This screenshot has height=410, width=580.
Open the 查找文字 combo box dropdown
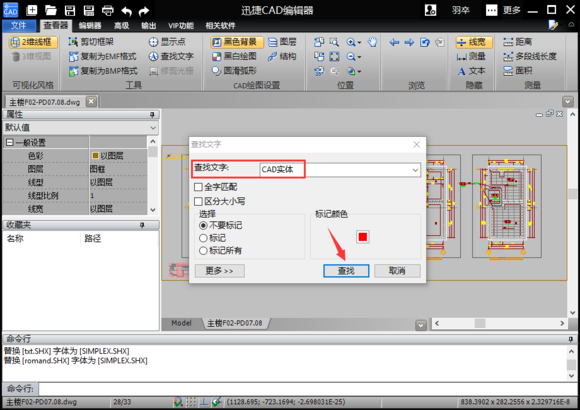tap(415, 170)
